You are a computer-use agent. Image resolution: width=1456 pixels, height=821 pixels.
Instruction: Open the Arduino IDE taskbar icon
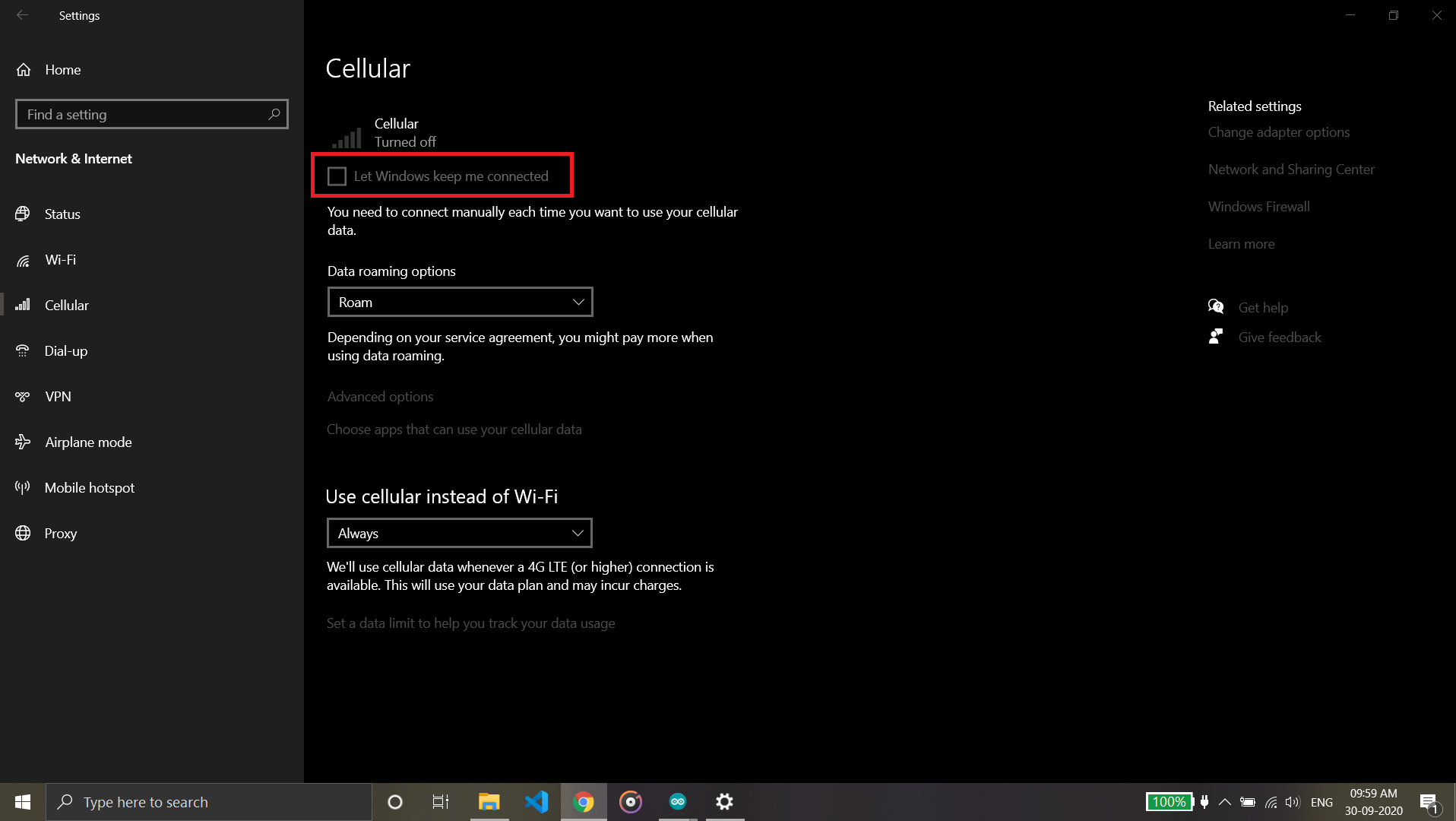(678, 802)
